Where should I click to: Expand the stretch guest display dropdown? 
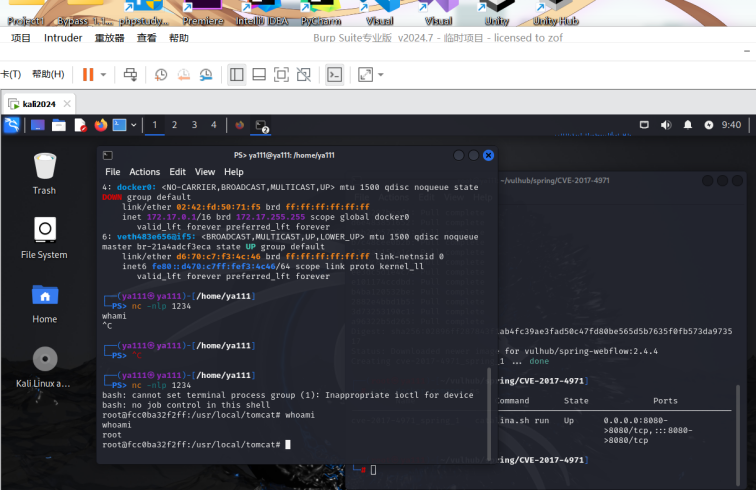pos(381,74)
